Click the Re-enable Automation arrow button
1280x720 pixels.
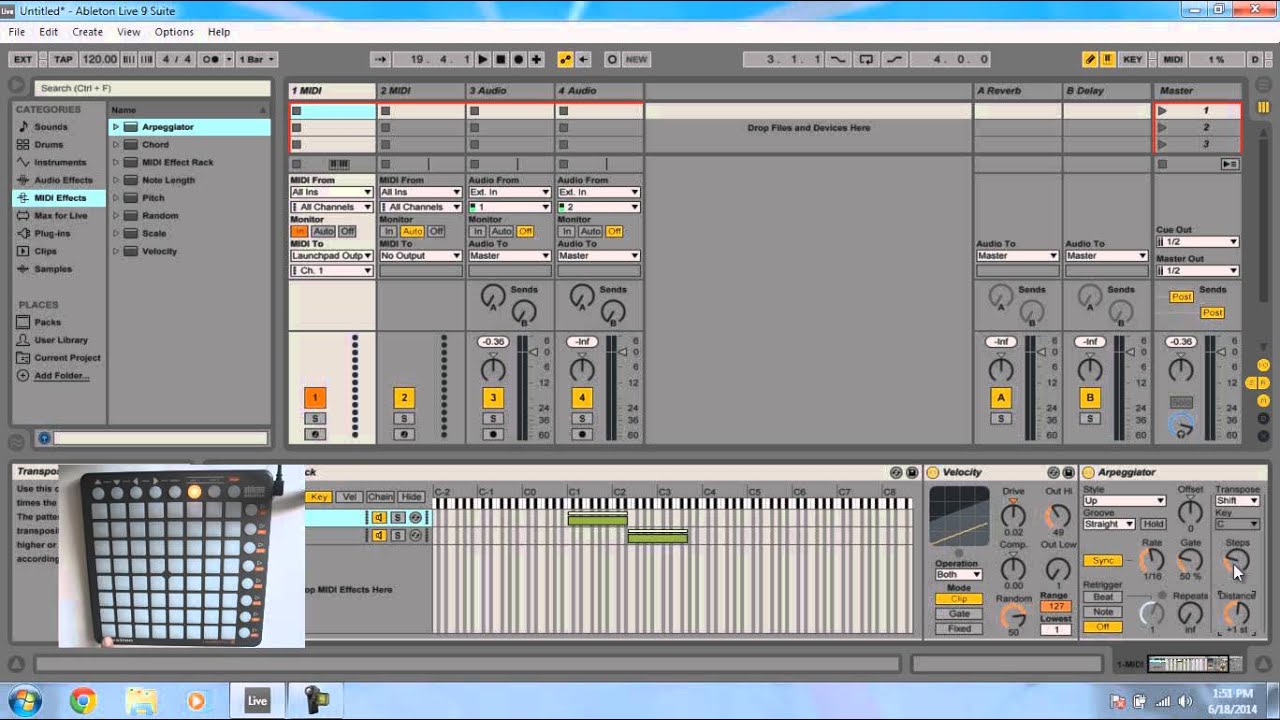pyautogui.click(x=584, y=59)
